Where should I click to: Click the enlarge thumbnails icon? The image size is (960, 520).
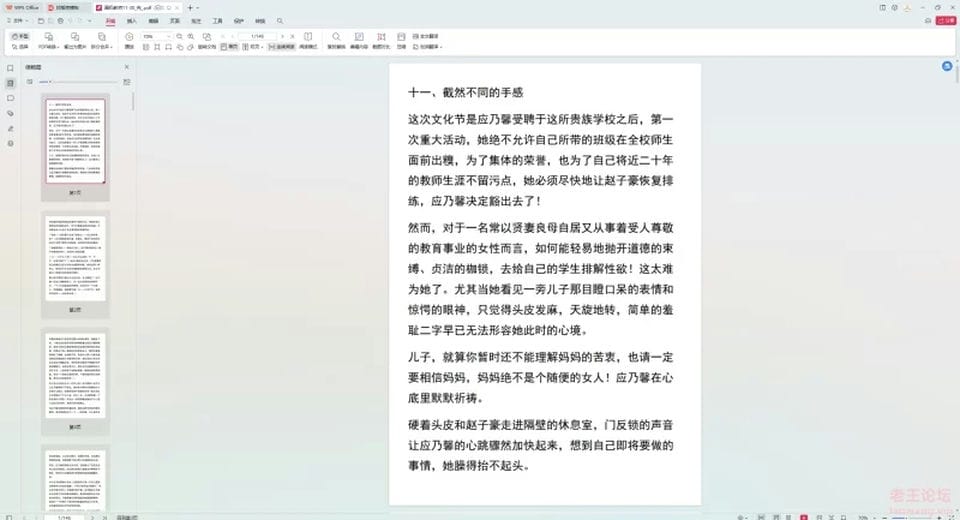point(127,81)
